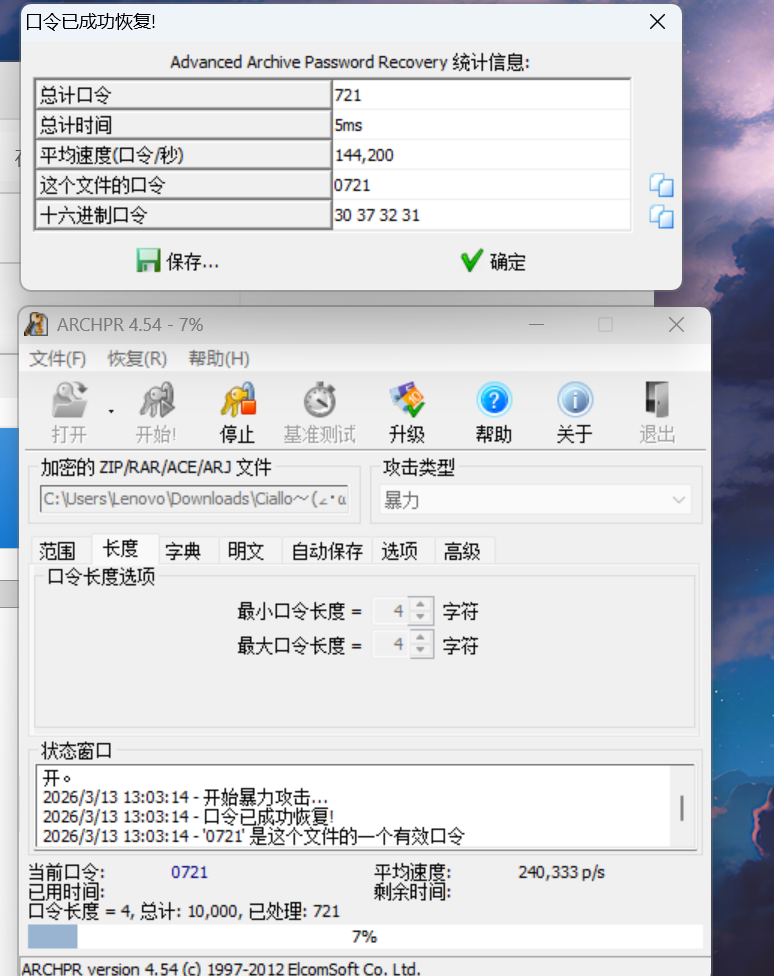Click the Start (开始!) keys icon
Image resolution: width=774 pixels, height=976 pixels.
point(156,400)
